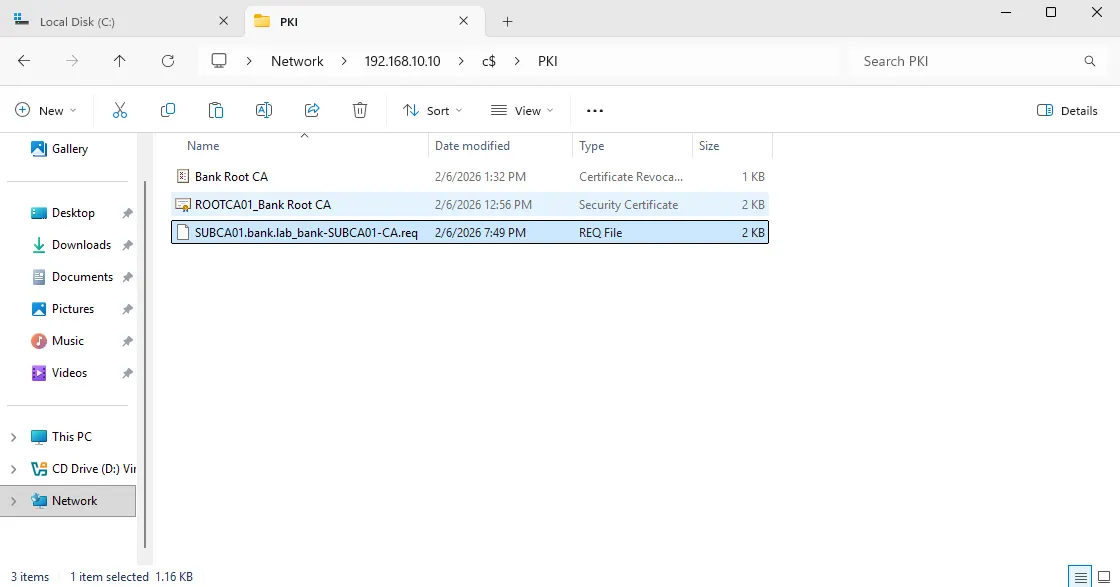This screenshot has width=1120, height=587.
Task: Open the Sort dropdown menu
Action: click(433, 110)
